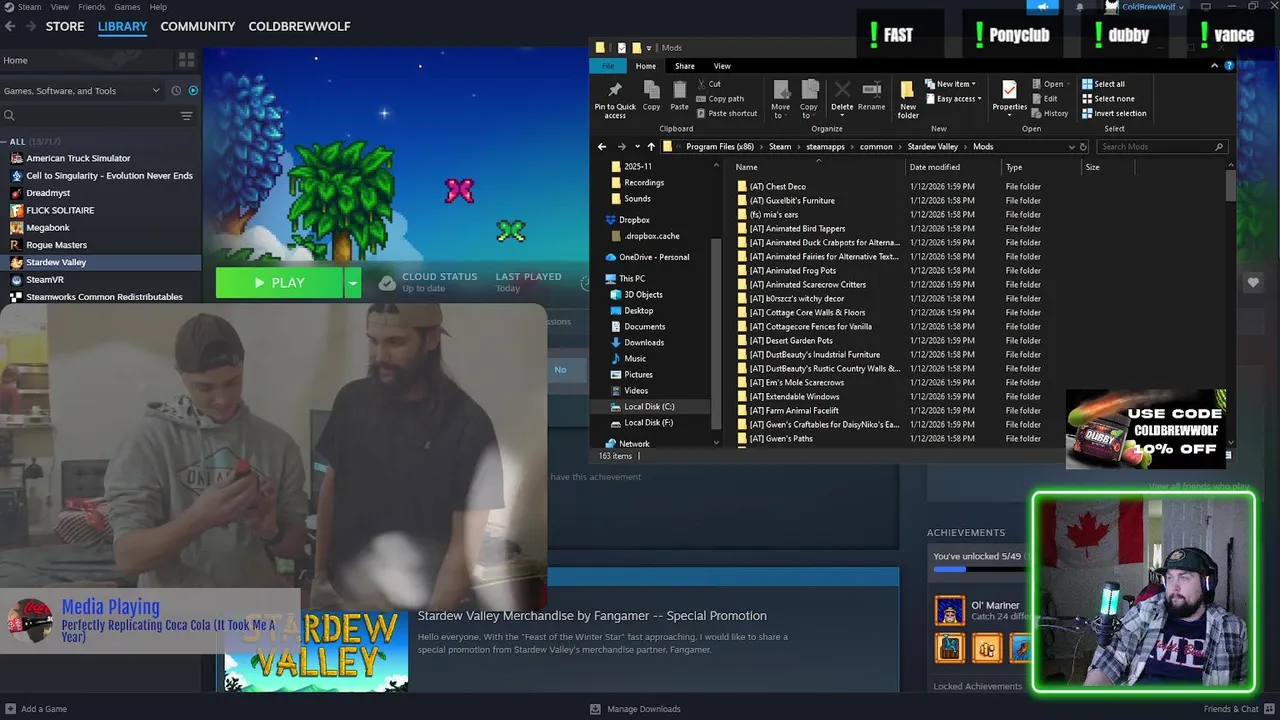Image resolution: width=1280 pixels, height=720 pixels.
Task: Open Games, Software, and Tools dropdown
Action: tap(82, 91)
